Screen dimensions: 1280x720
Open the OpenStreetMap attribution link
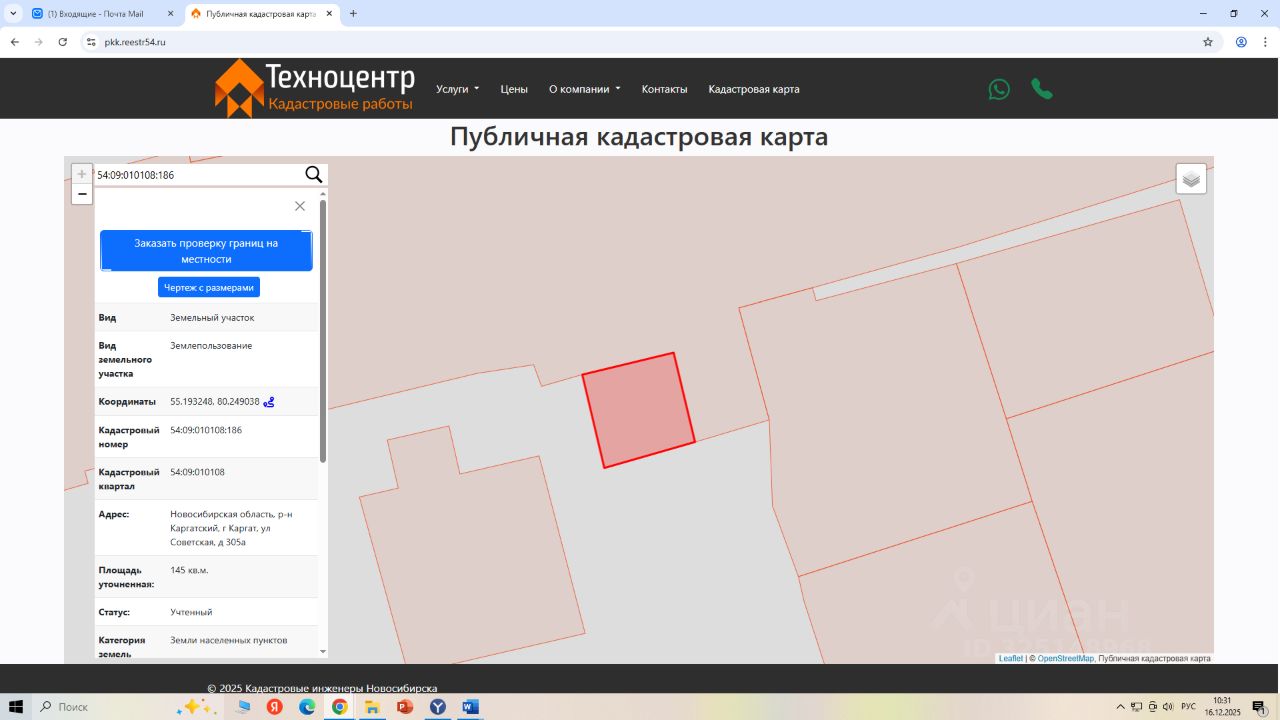1066,658
